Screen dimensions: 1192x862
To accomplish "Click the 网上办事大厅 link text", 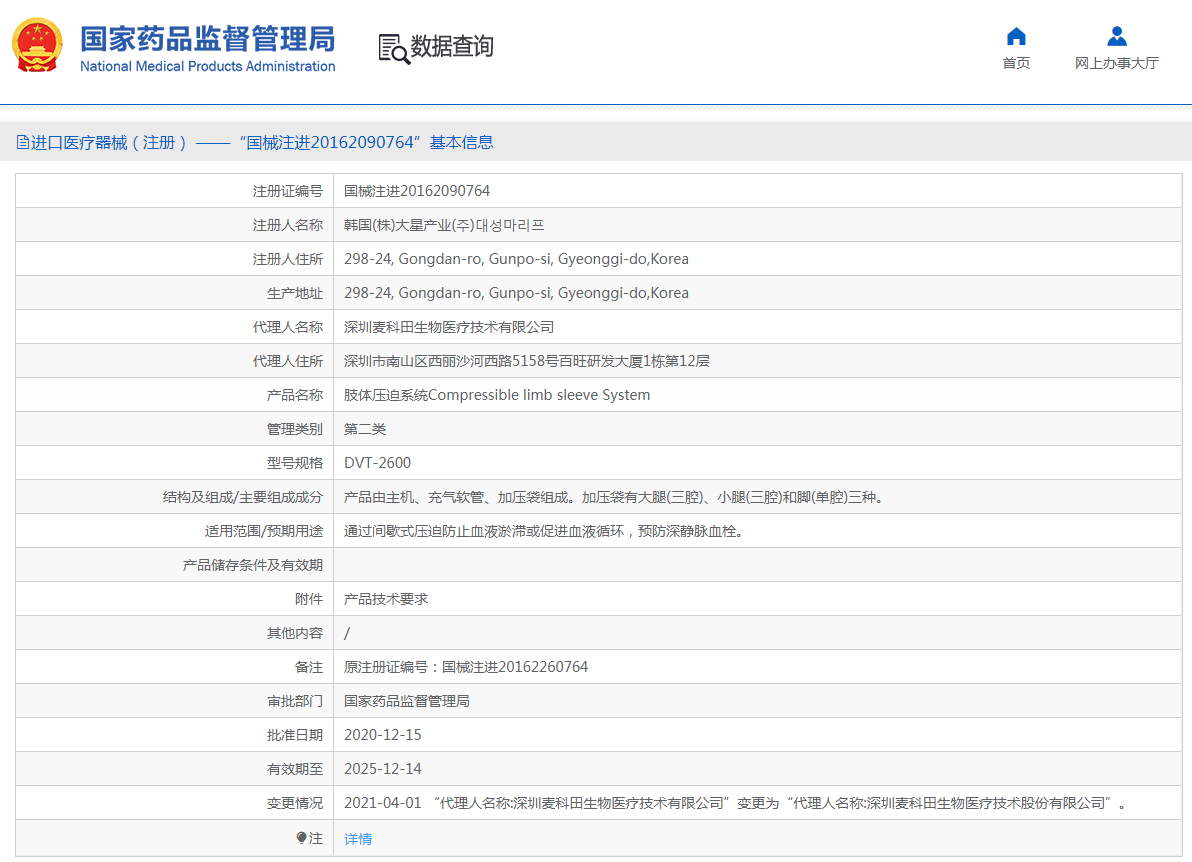I will point(1116,63).
